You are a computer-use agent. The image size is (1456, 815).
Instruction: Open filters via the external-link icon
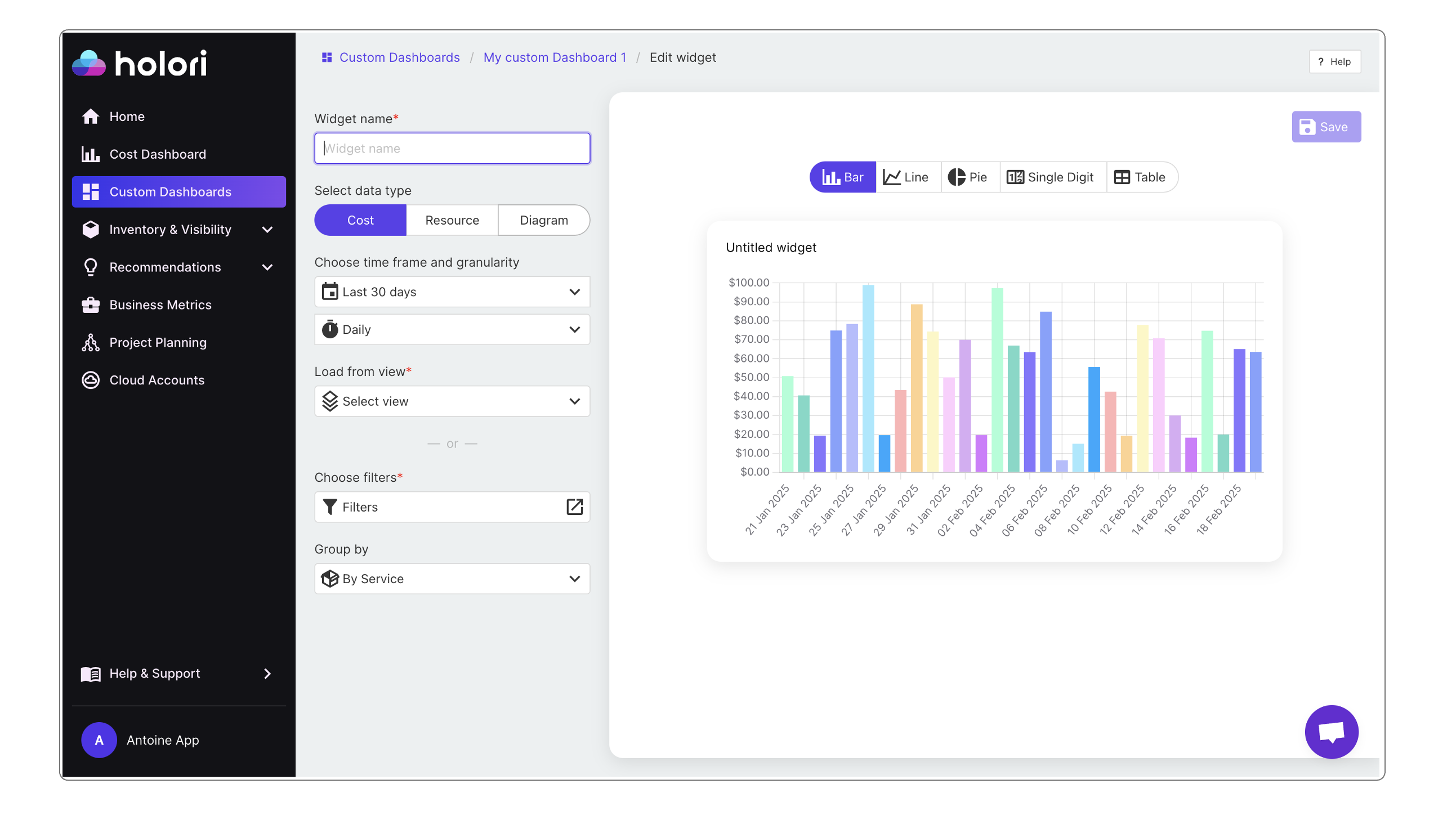tap(574, 507)
